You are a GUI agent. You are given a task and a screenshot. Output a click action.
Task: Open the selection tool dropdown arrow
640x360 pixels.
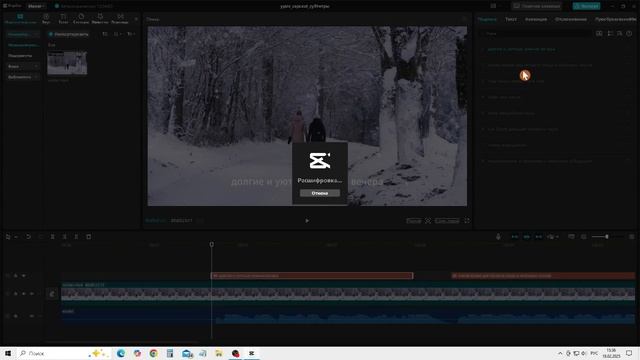(16, 237)
